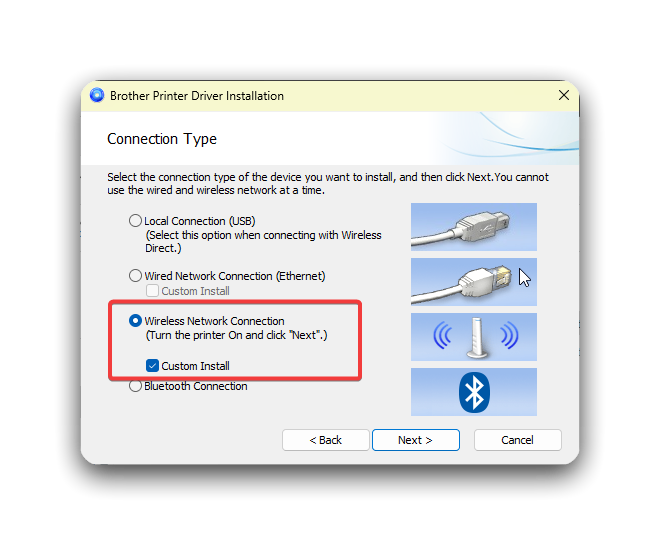Screen dimensions: 660x545
Task: Click the Brother installer disc icon
Action: tap(97, 95)
